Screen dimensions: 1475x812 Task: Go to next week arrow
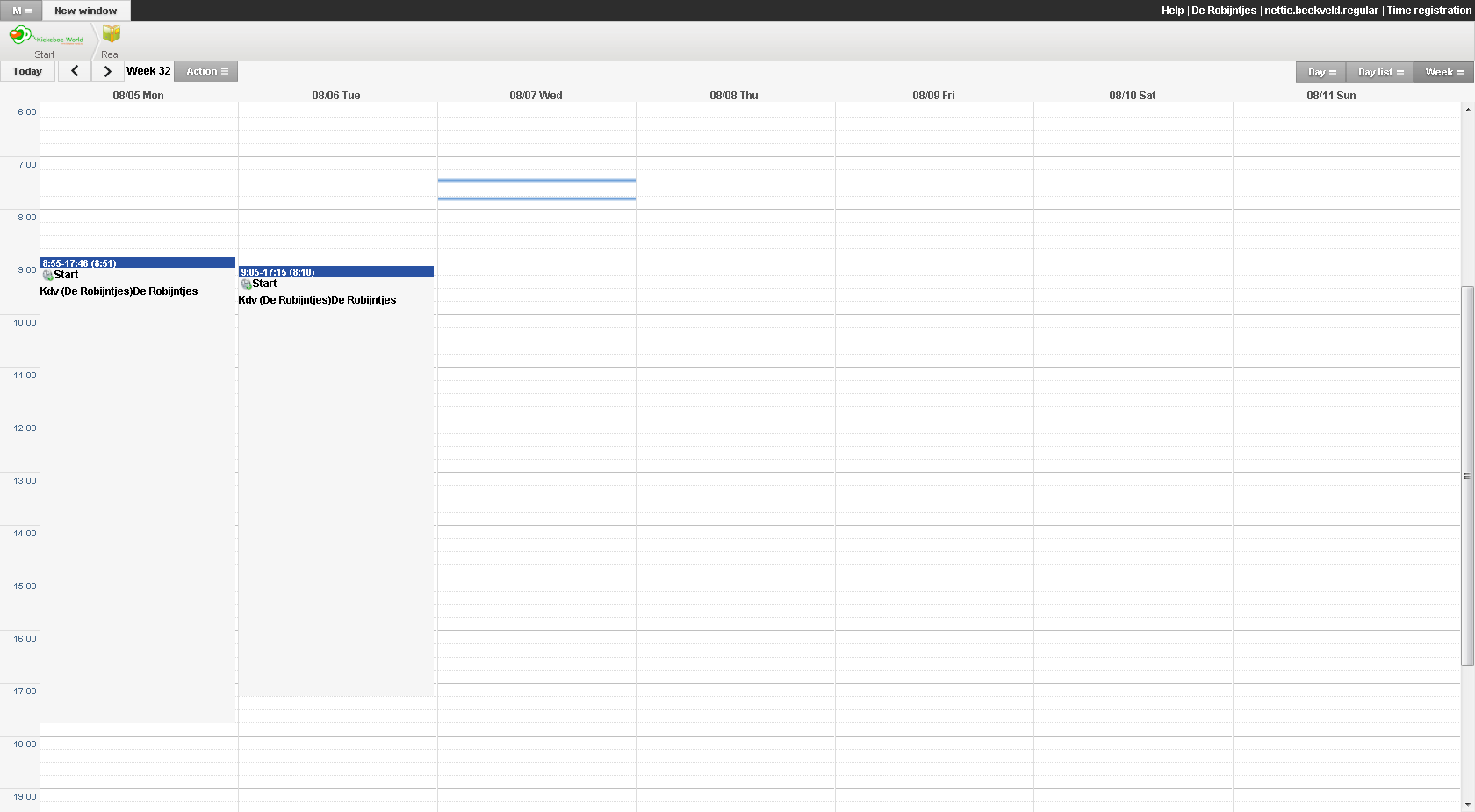coord(107,71)
